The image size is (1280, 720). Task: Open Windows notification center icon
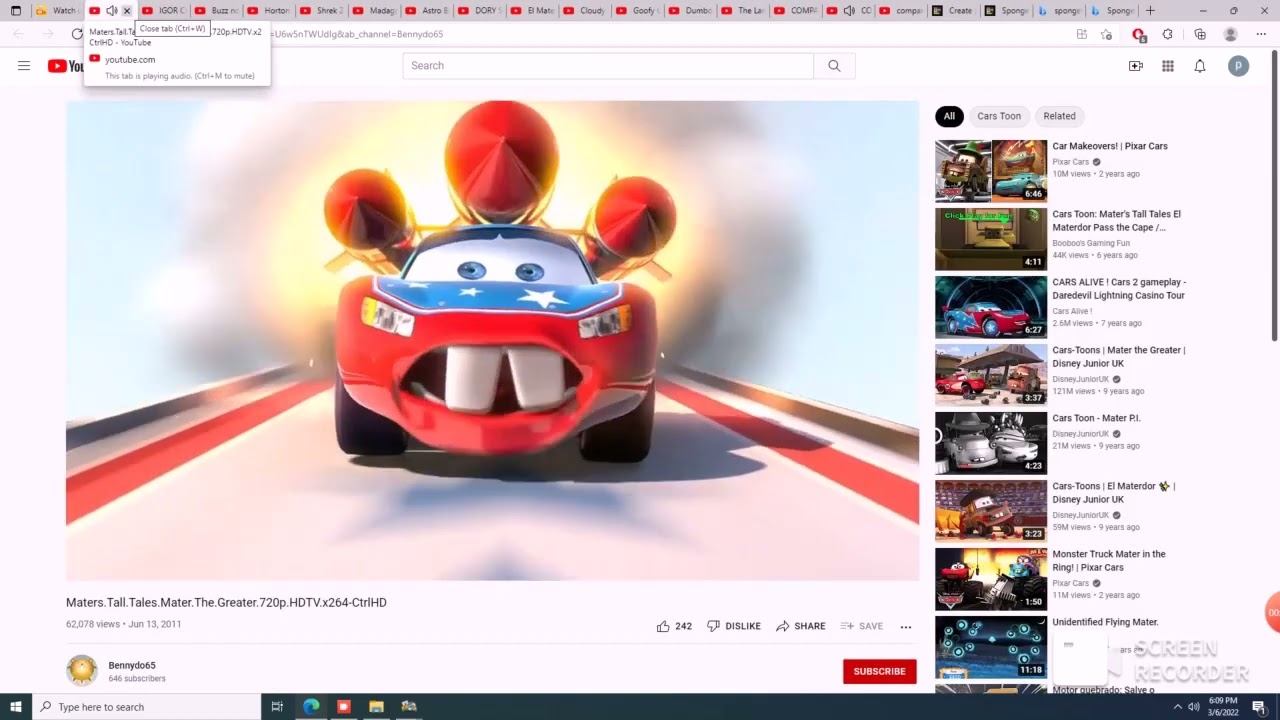click(x=1261, y=706)
